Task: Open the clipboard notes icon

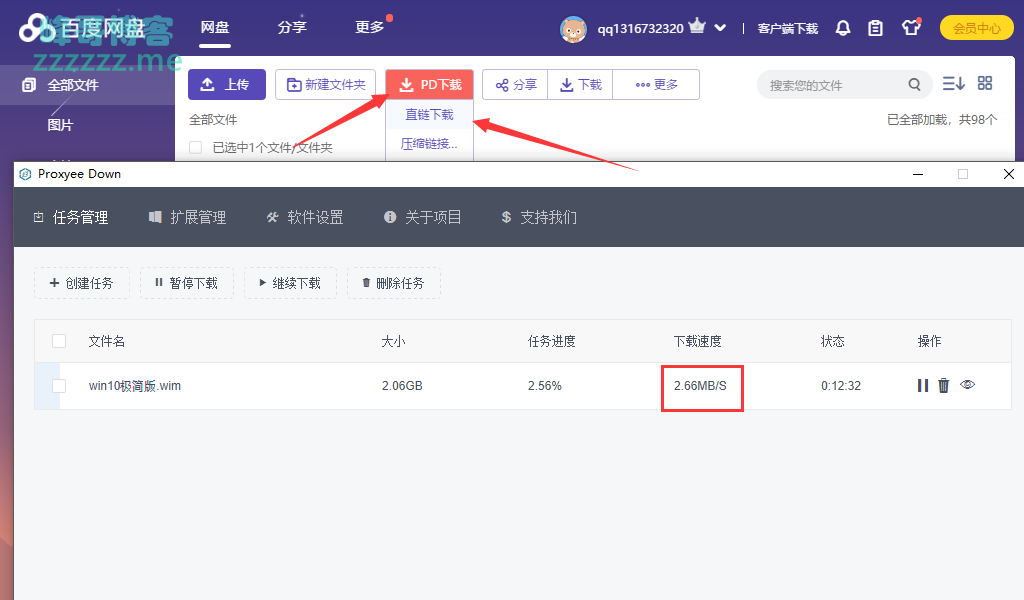Action: [x=875, y=28]
